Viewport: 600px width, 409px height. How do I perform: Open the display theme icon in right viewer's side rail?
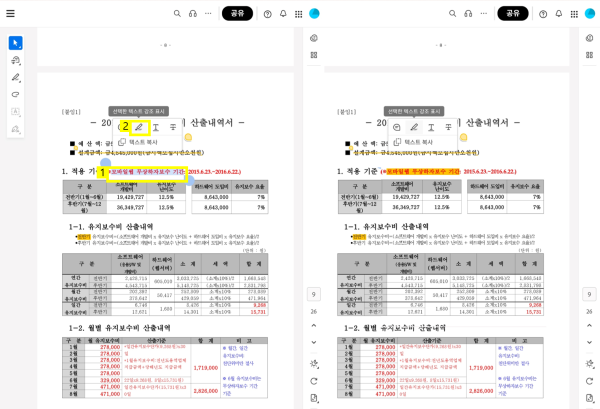point(590,364)
